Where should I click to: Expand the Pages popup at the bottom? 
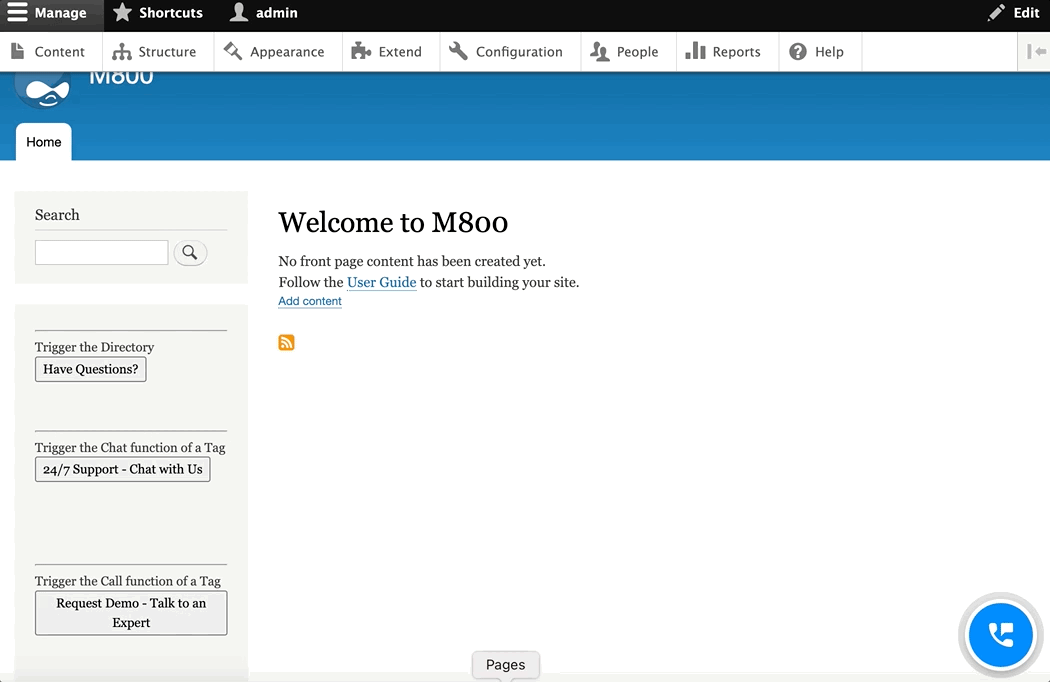(x=505, y=665)
